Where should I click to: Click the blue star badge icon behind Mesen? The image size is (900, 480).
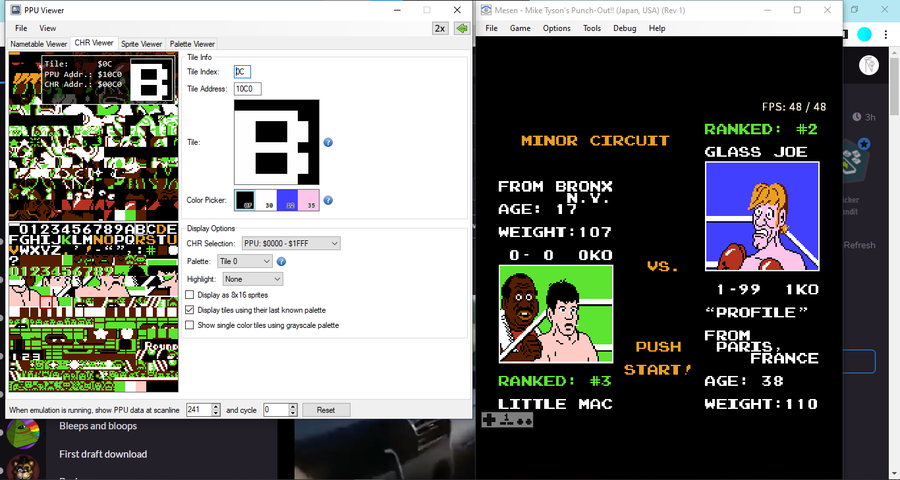coord(864,144)
